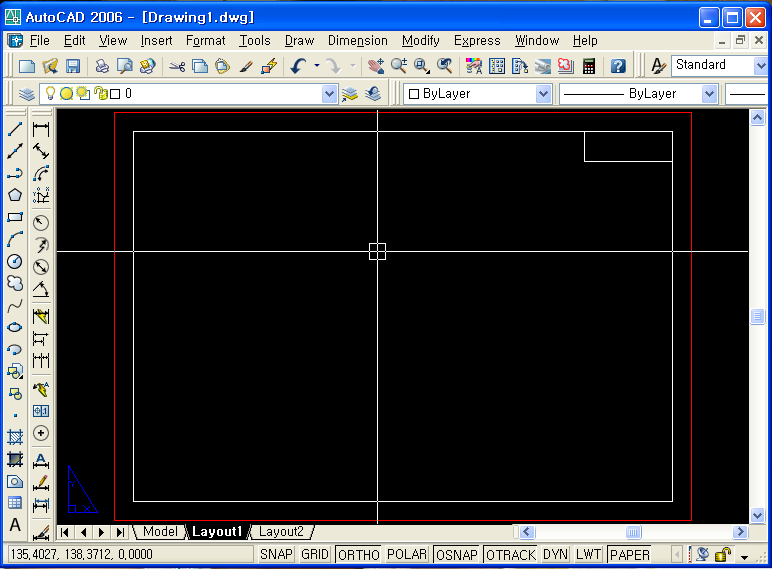Open the Layer Properties Manager icon

coord(27,94)
